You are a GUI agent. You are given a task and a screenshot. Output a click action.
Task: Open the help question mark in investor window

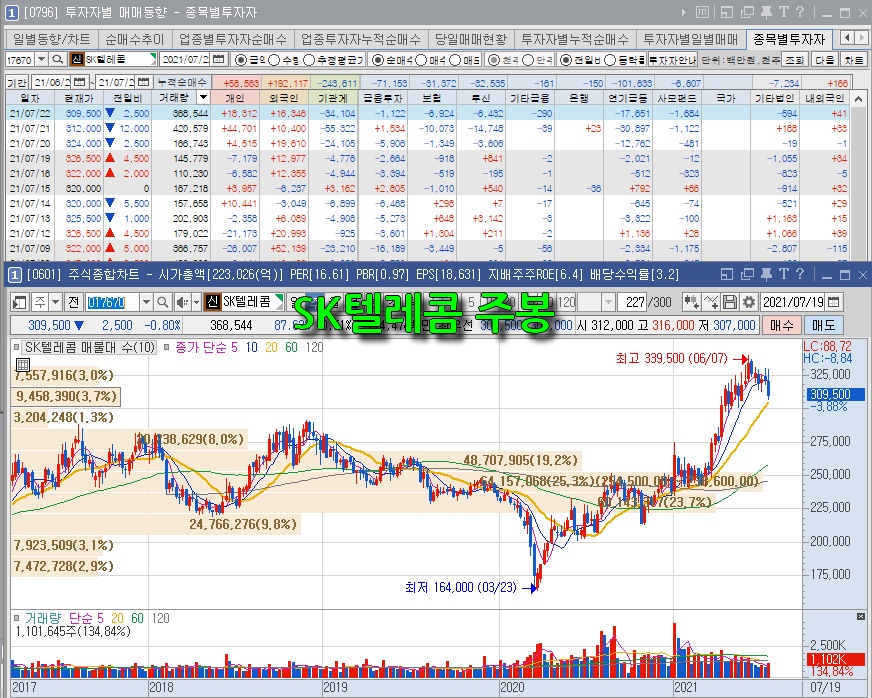point(800,12)
